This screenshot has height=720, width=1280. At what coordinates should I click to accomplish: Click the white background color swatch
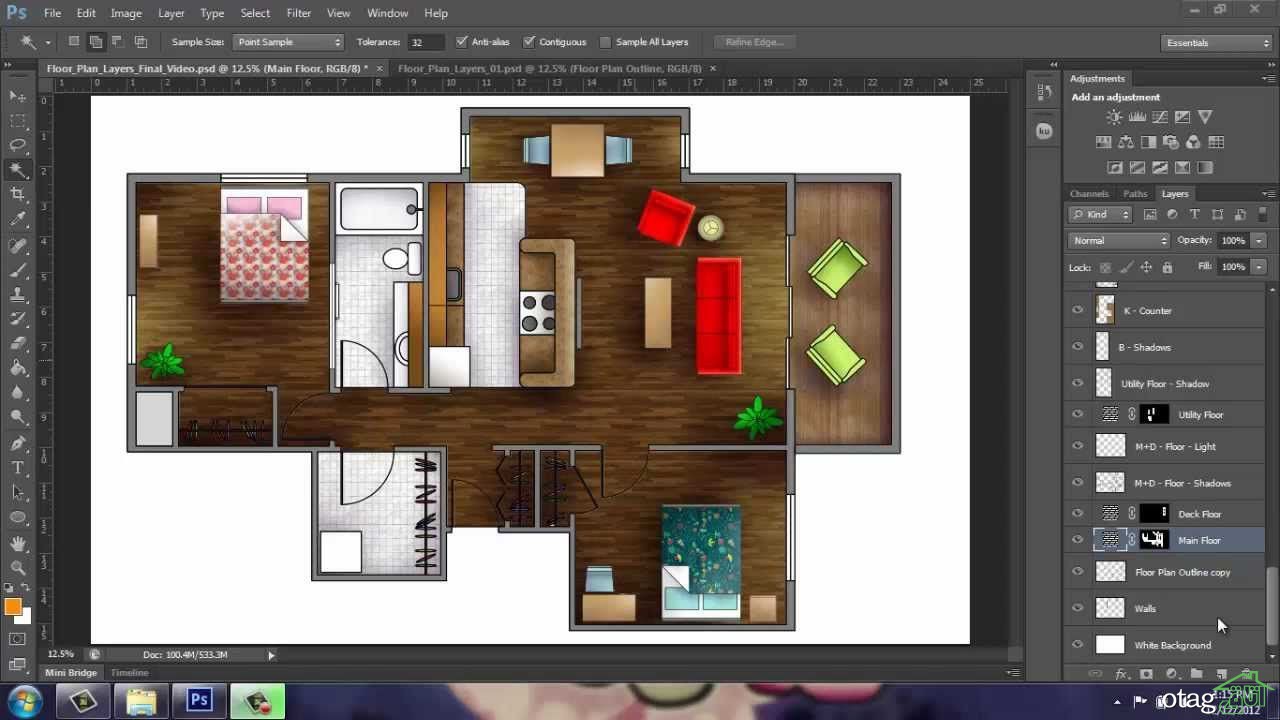[24, 617]
